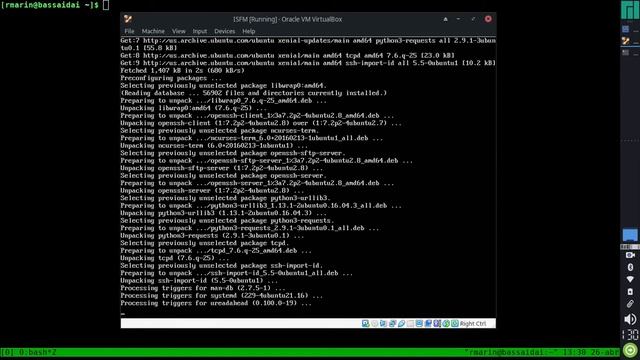Open the File menu in VirtualBox
640x360 pixels.
[x=129, y=31]
